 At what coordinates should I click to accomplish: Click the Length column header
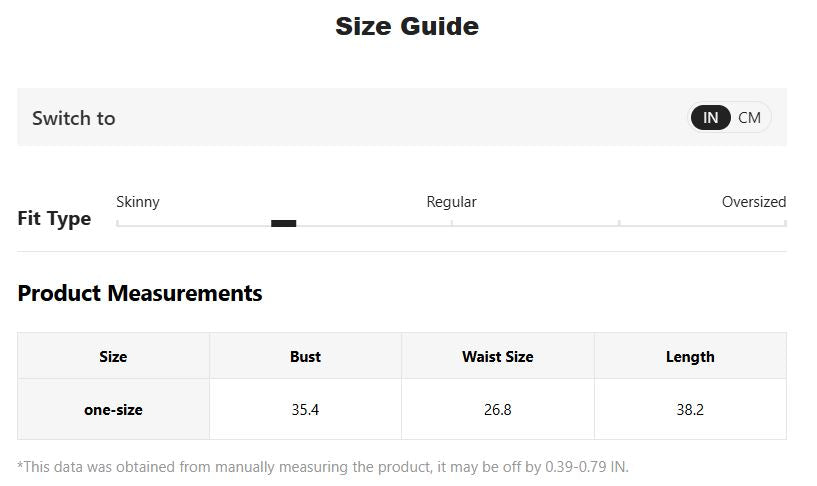690,357
